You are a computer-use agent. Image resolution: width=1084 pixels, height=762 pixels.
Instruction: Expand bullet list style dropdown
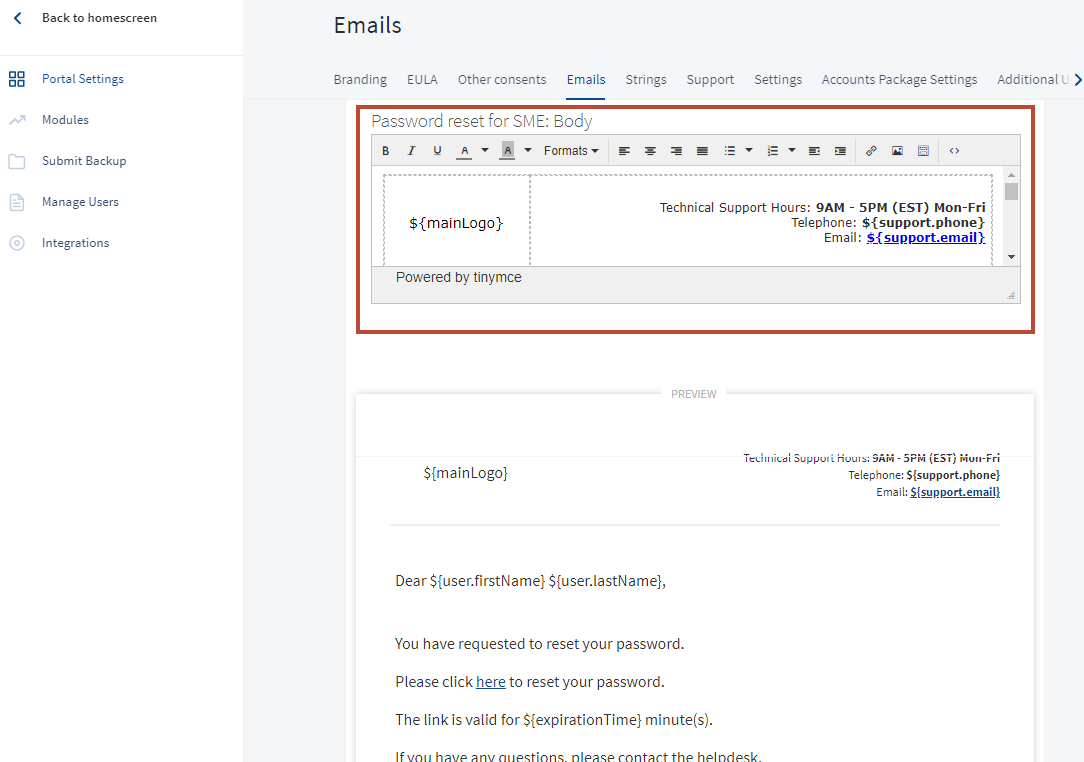(749, 150)
